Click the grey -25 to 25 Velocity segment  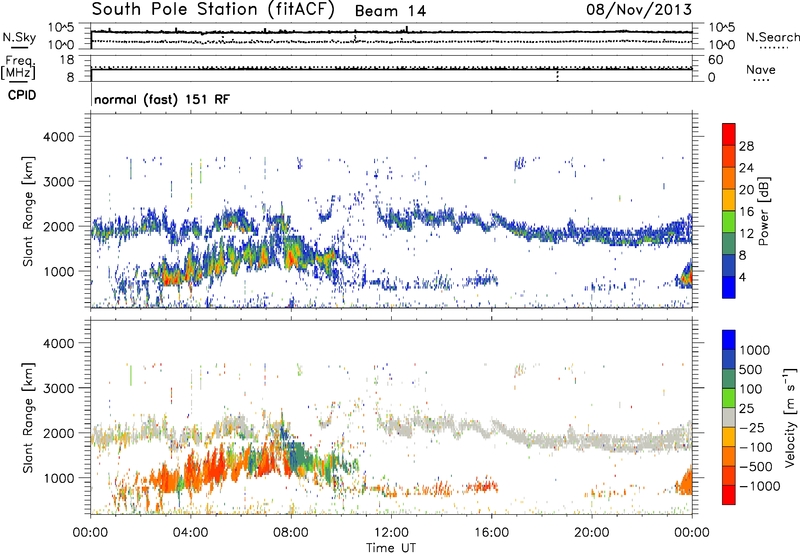tap(729, 418)
